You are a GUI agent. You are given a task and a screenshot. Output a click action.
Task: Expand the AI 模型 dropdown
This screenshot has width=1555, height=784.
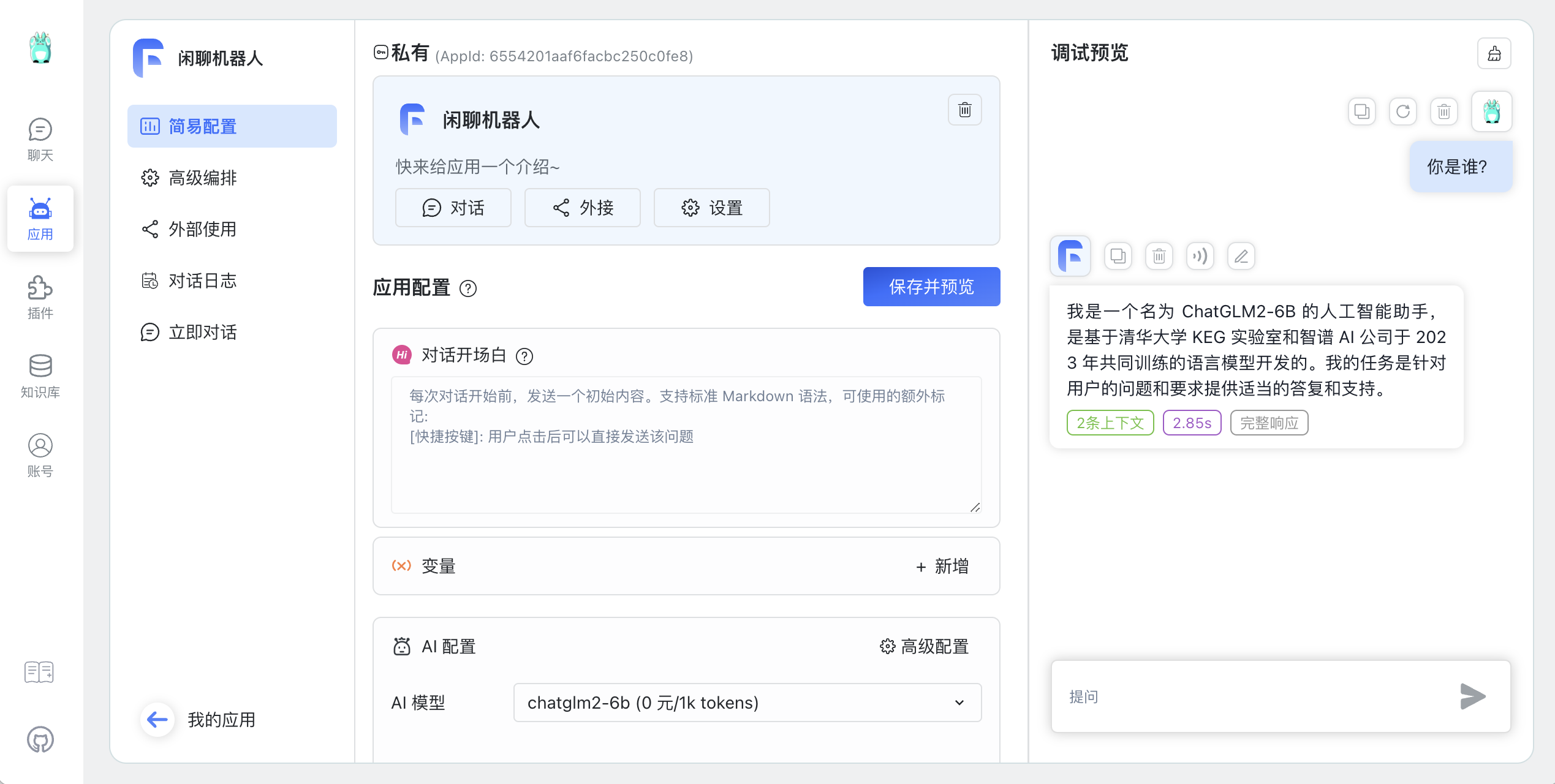[747, 703]
